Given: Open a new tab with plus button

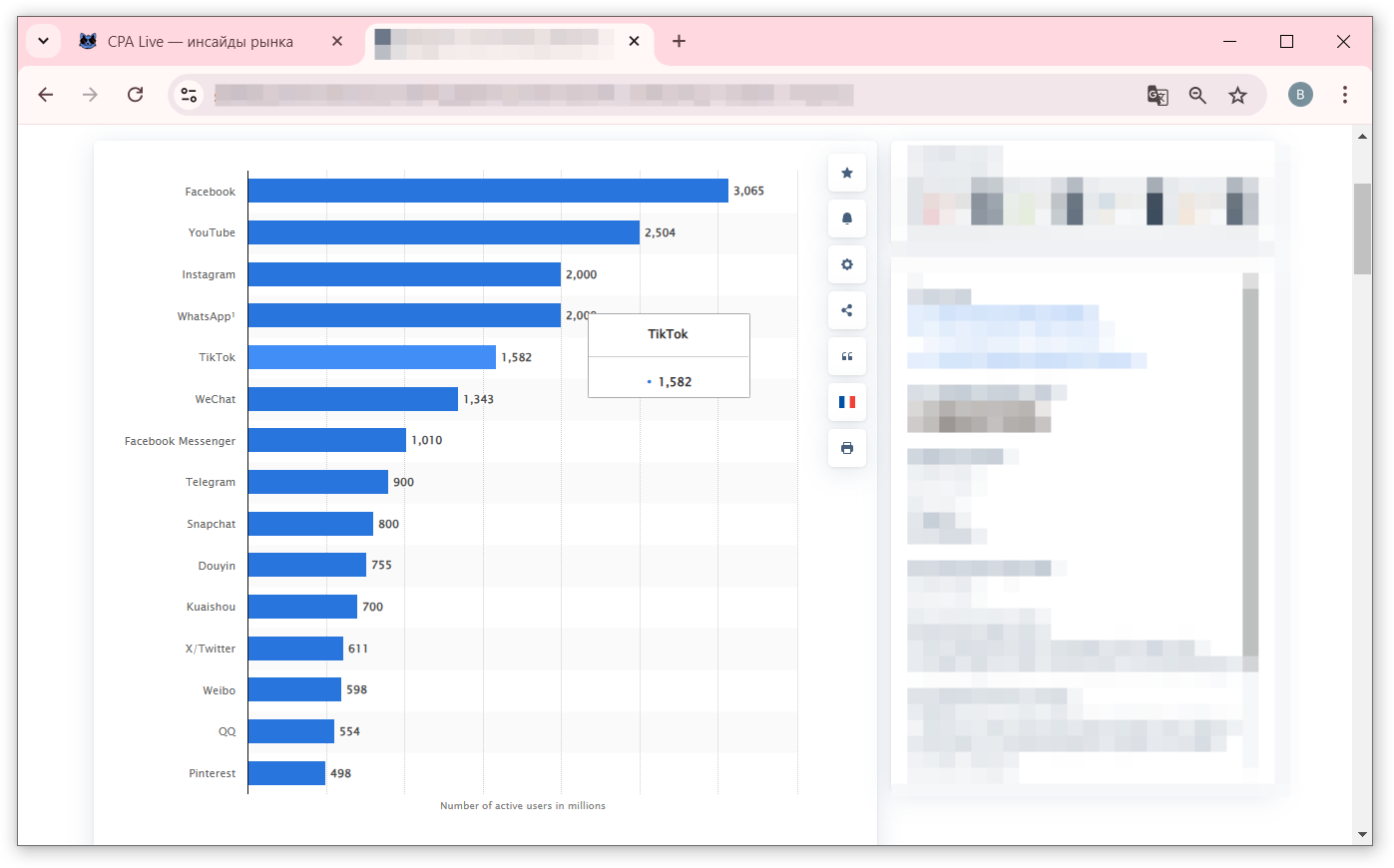Looking at the screenshot, I should point(679,41).
